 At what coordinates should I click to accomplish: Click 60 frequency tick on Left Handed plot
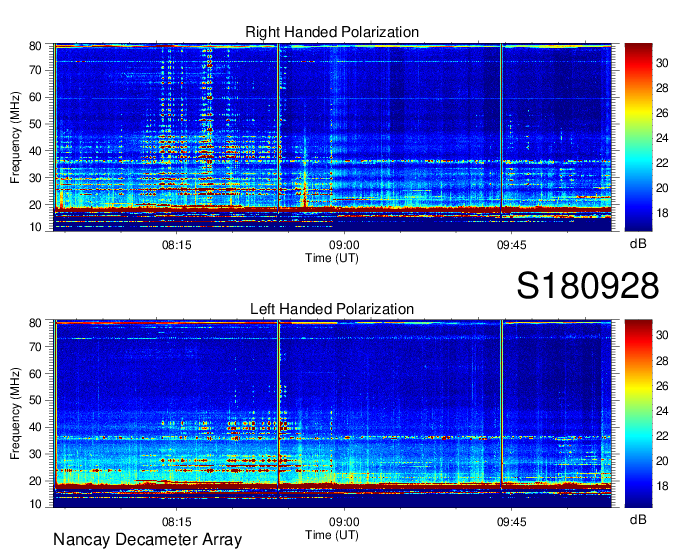[x=35, y=373]
